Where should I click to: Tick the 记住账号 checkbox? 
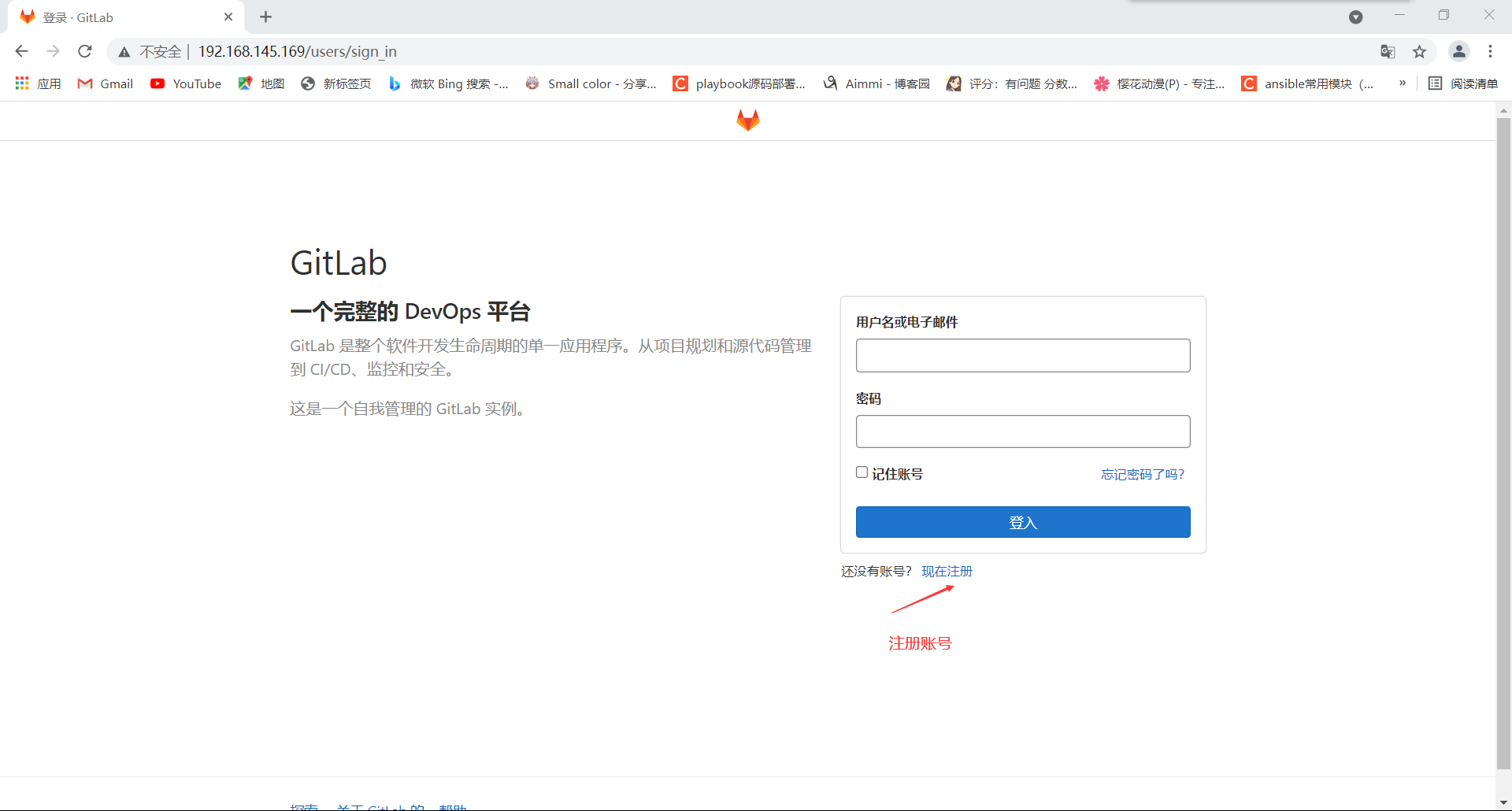coord(862,472)
